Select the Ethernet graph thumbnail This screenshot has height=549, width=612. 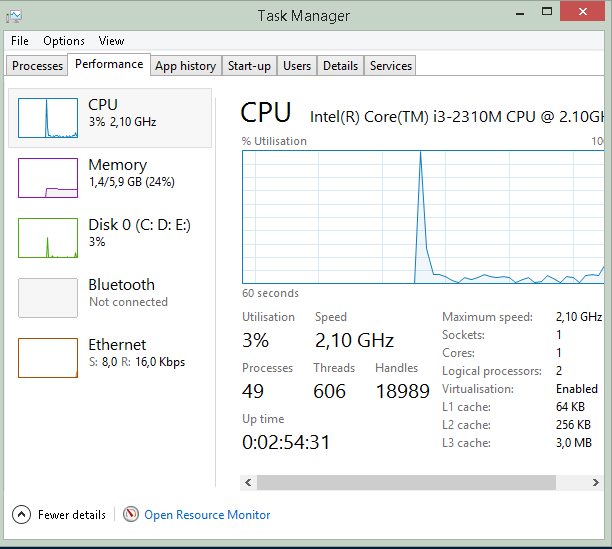[48, 358]
